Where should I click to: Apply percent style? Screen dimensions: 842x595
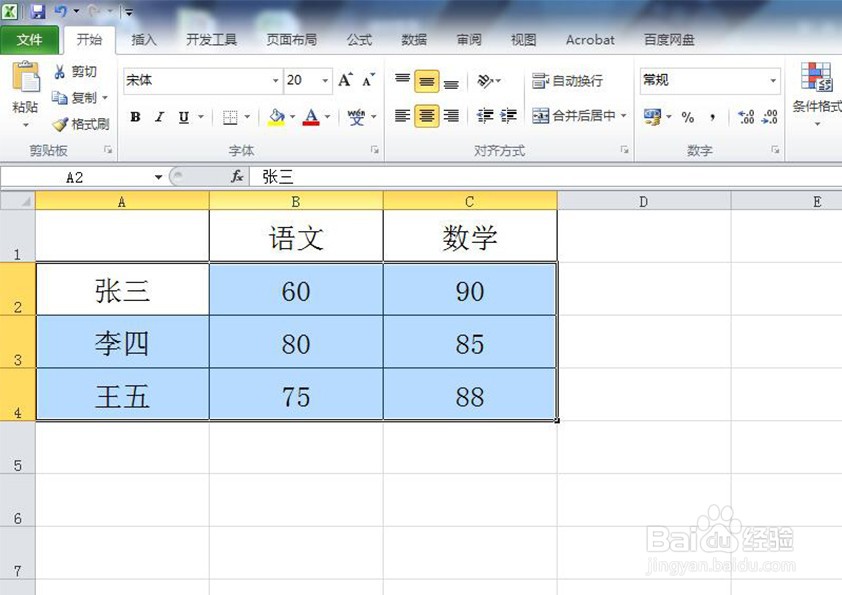coord(687,117)
